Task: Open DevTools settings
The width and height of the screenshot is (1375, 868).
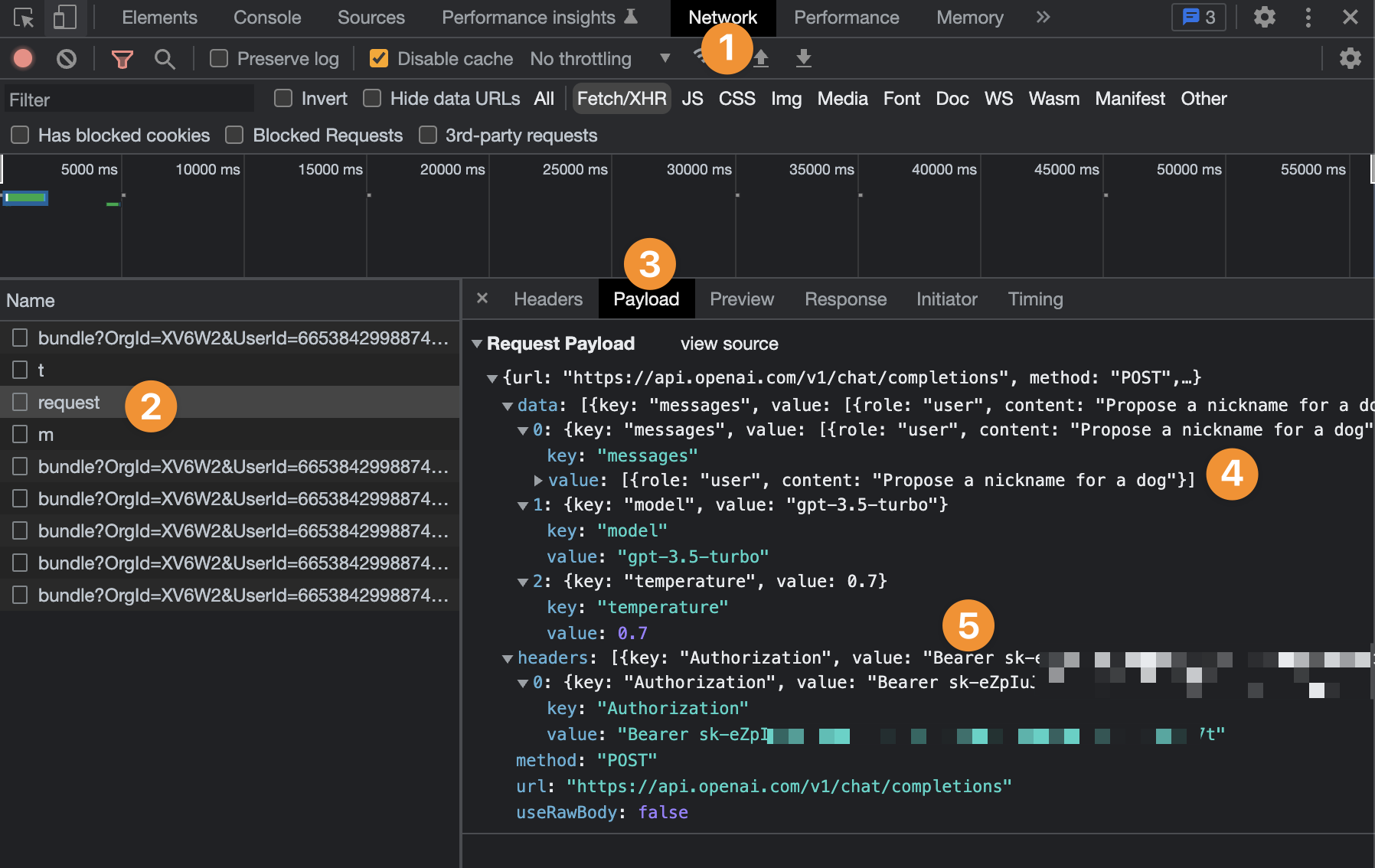Action: pyautogui.click(x=1264, y=18)
